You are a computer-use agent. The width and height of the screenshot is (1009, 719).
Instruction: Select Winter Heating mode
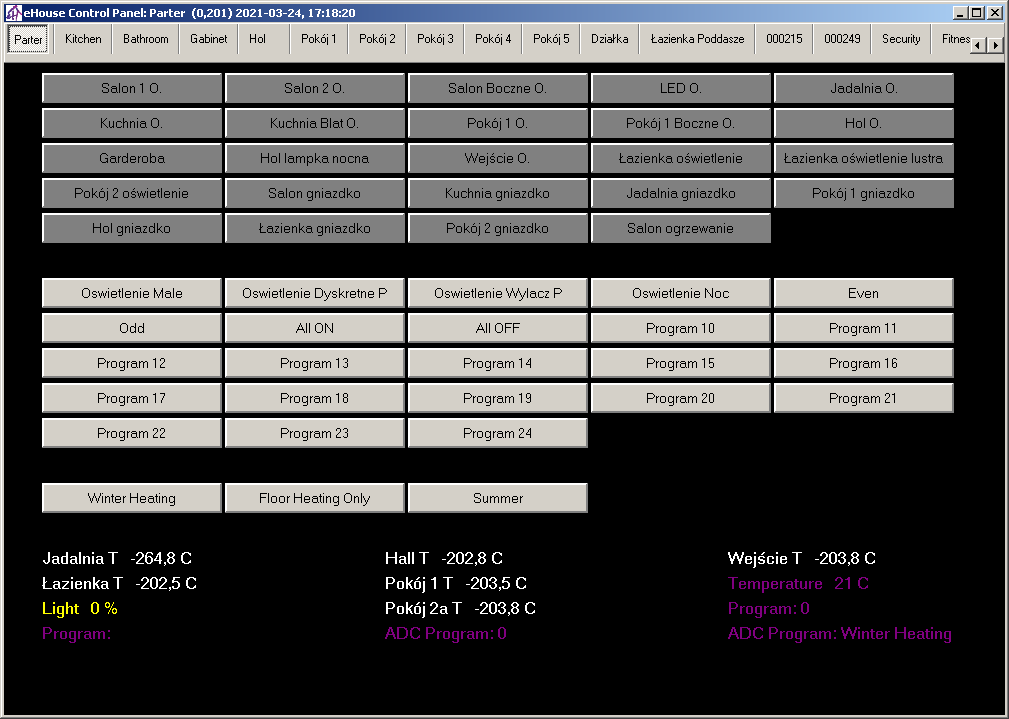pyautogui.click(x=131, y=498)
